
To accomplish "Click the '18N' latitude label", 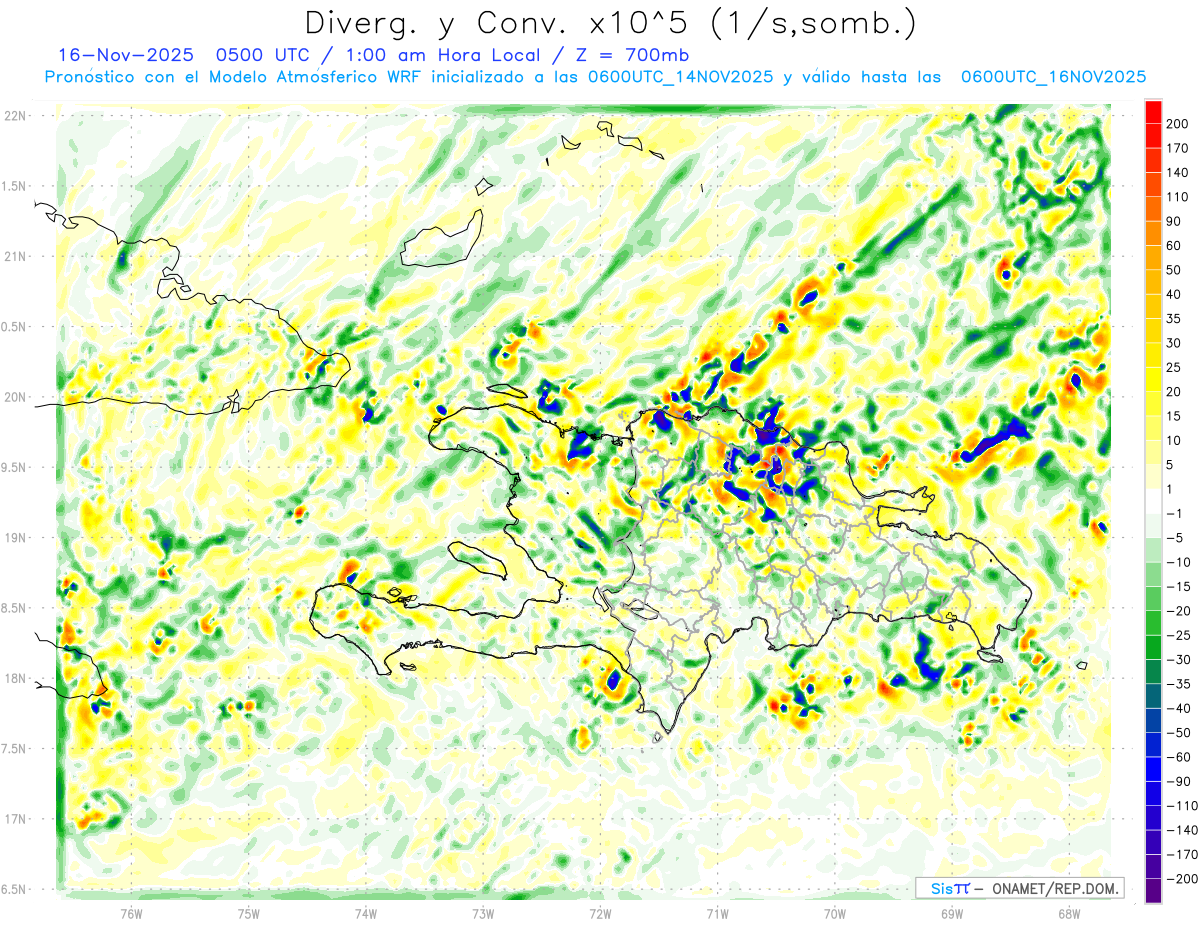I will pos(14,678).
